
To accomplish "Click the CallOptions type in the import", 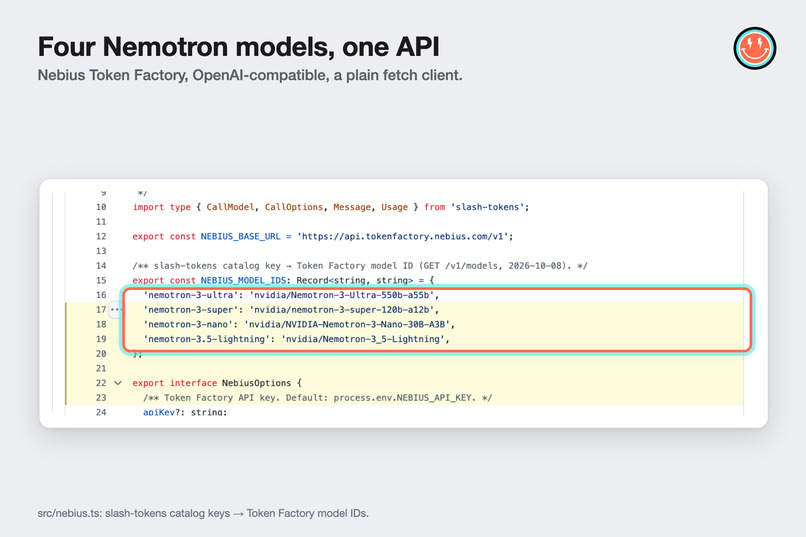I will click(294, 207).
